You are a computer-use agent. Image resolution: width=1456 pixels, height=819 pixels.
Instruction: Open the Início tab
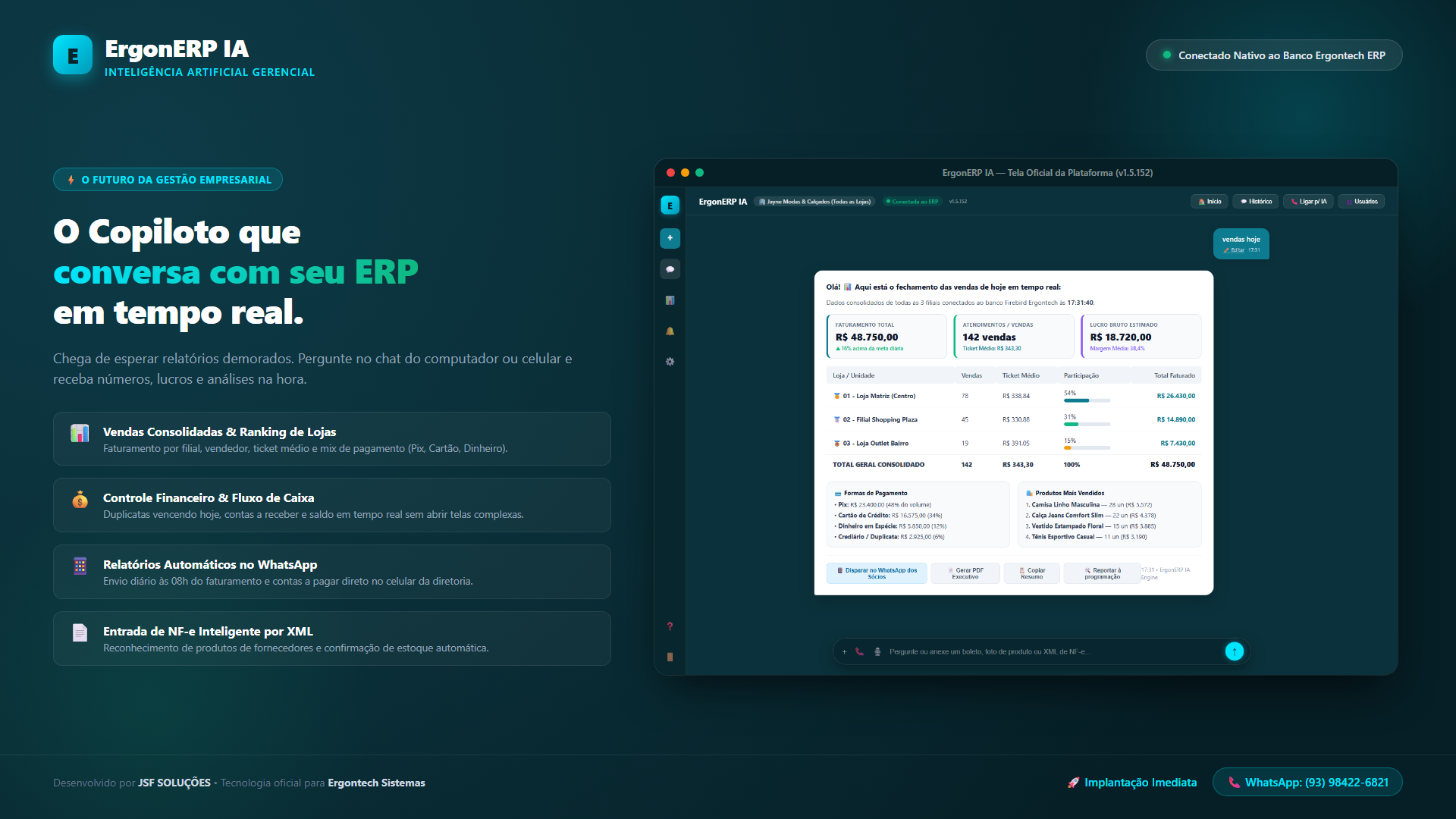(x=1210, y=202)
